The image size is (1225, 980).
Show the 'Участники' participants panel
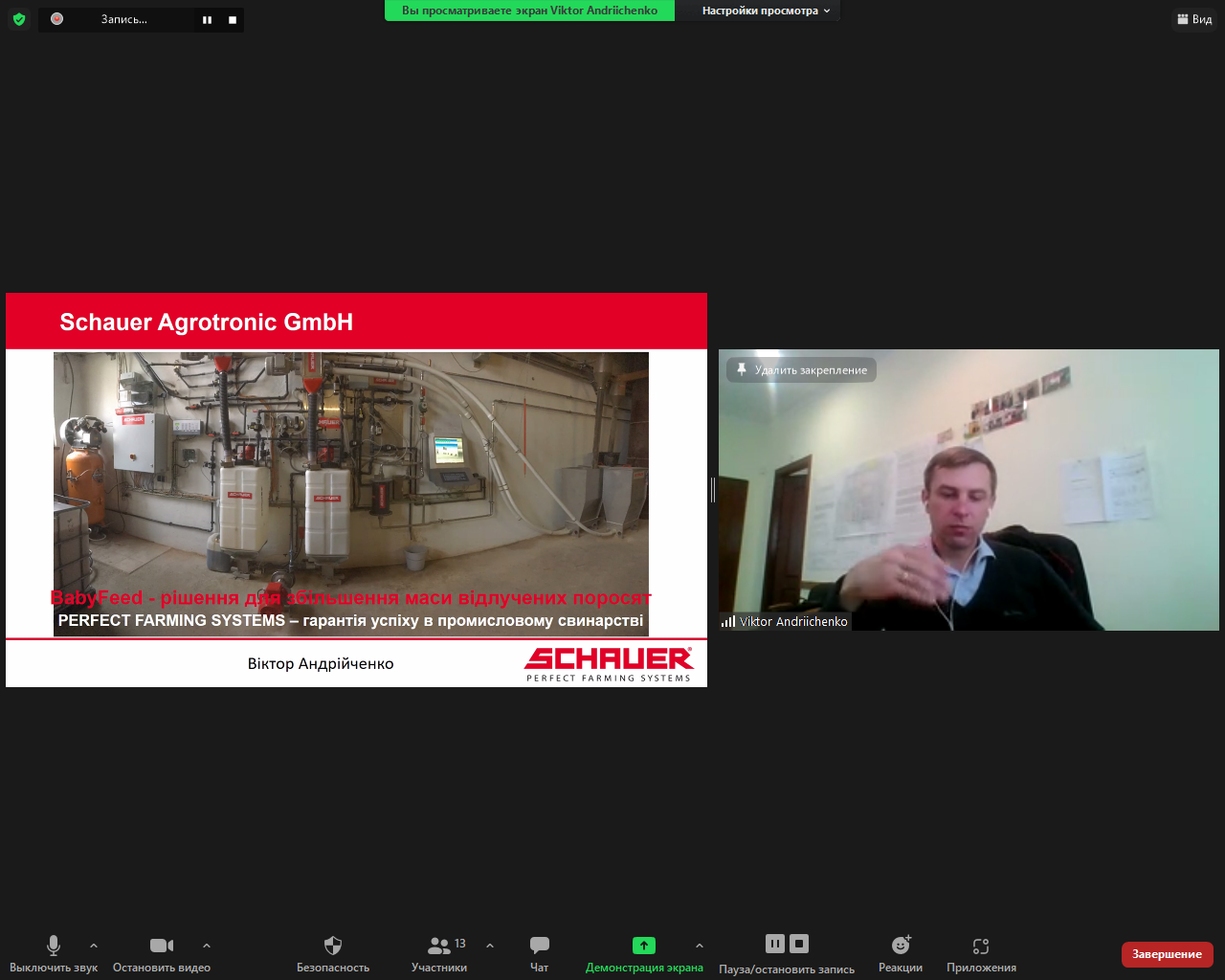pyautogui.click(x=440, y=954)
